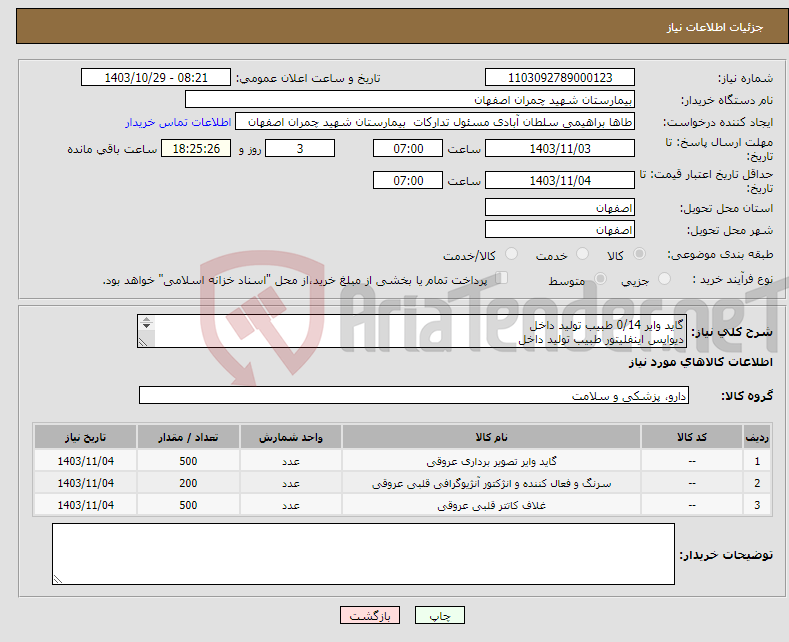This screenshot has height=642, width=789.
Task: Click the quantity 200 cell
Action: [x=188, y=483]
